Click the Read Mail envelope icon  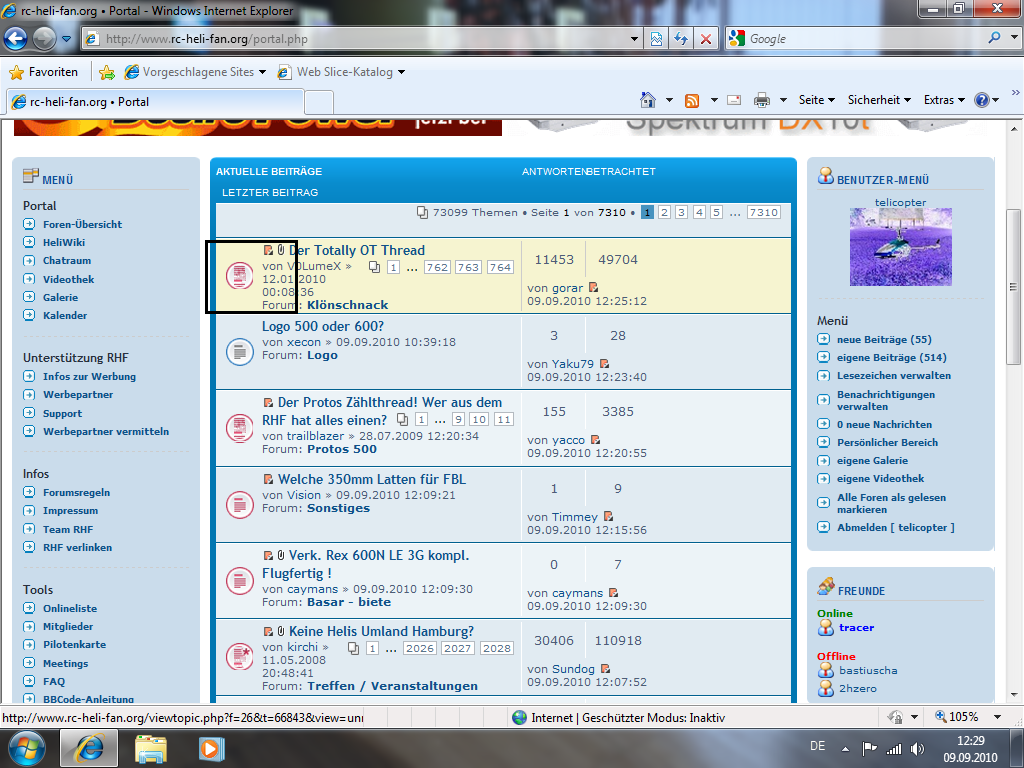734,100
